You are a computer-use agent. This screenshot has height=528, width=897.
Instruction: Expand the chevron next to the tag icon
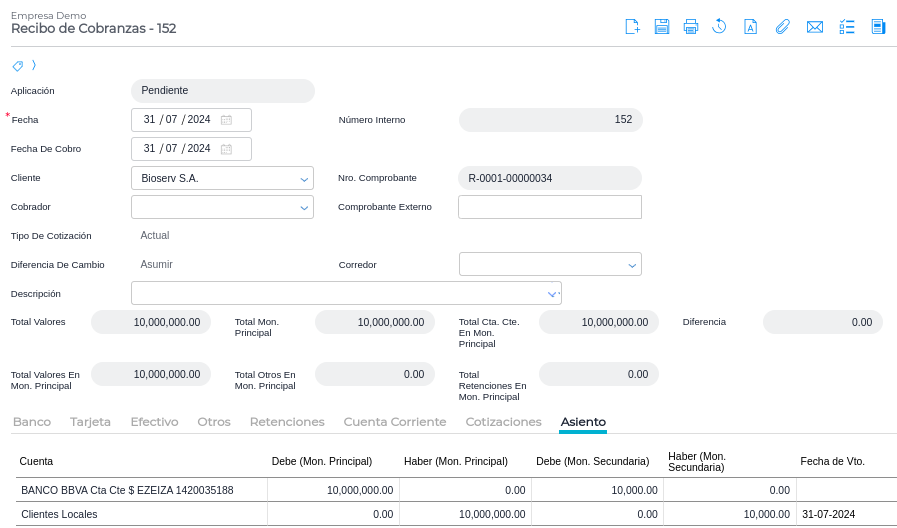tap(34, 65)
